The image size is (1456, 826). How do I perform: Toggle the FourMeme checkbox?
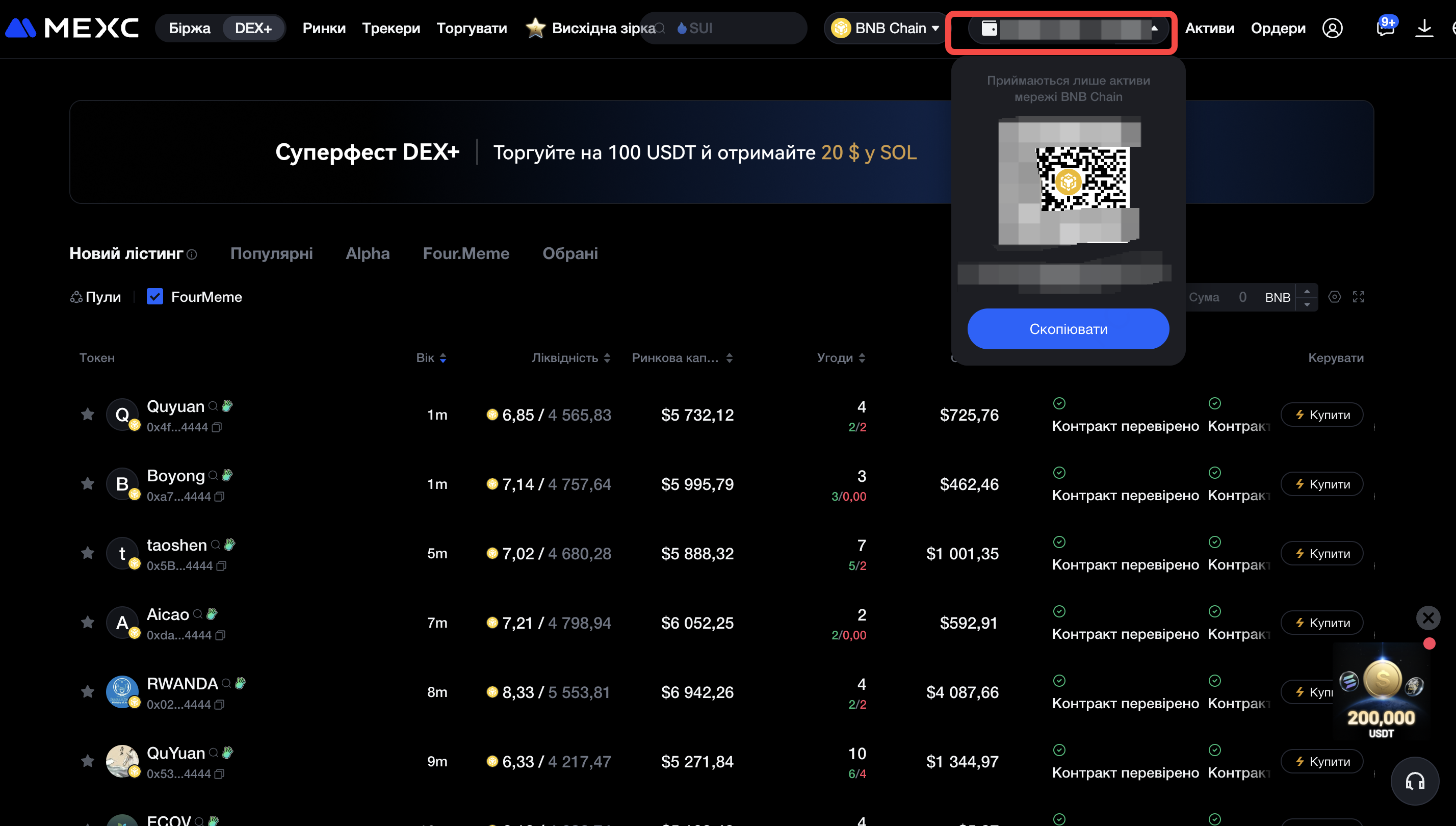pyautogui.click(x=155, y=296)
